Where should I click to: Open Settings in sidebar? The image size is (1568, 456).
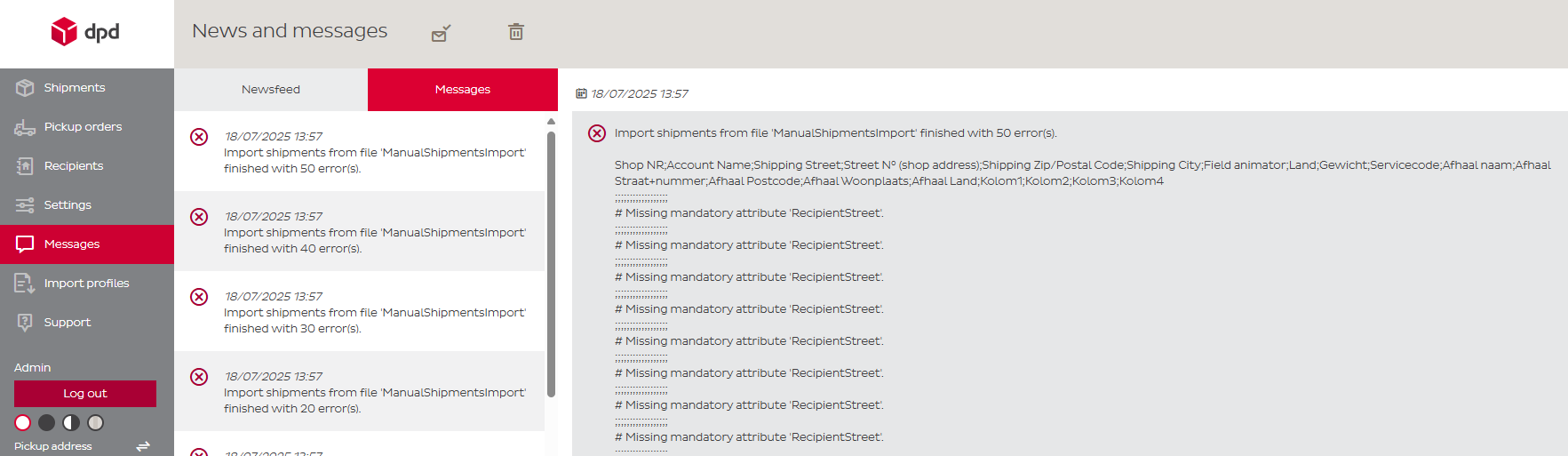point(87,205)
